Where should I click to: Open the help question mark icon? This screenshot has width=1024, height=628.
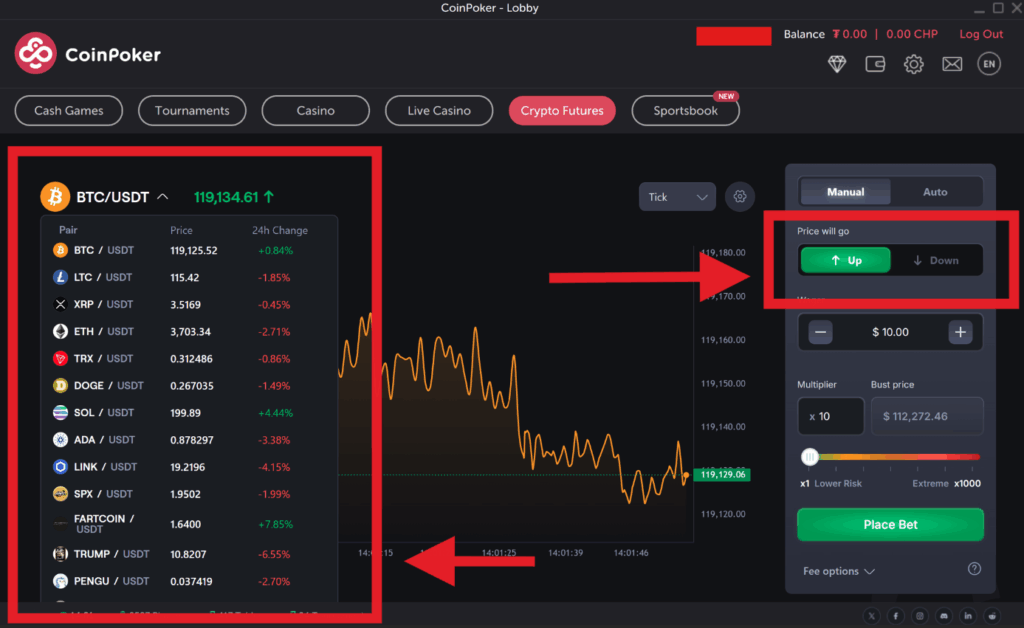click(974, 569)
